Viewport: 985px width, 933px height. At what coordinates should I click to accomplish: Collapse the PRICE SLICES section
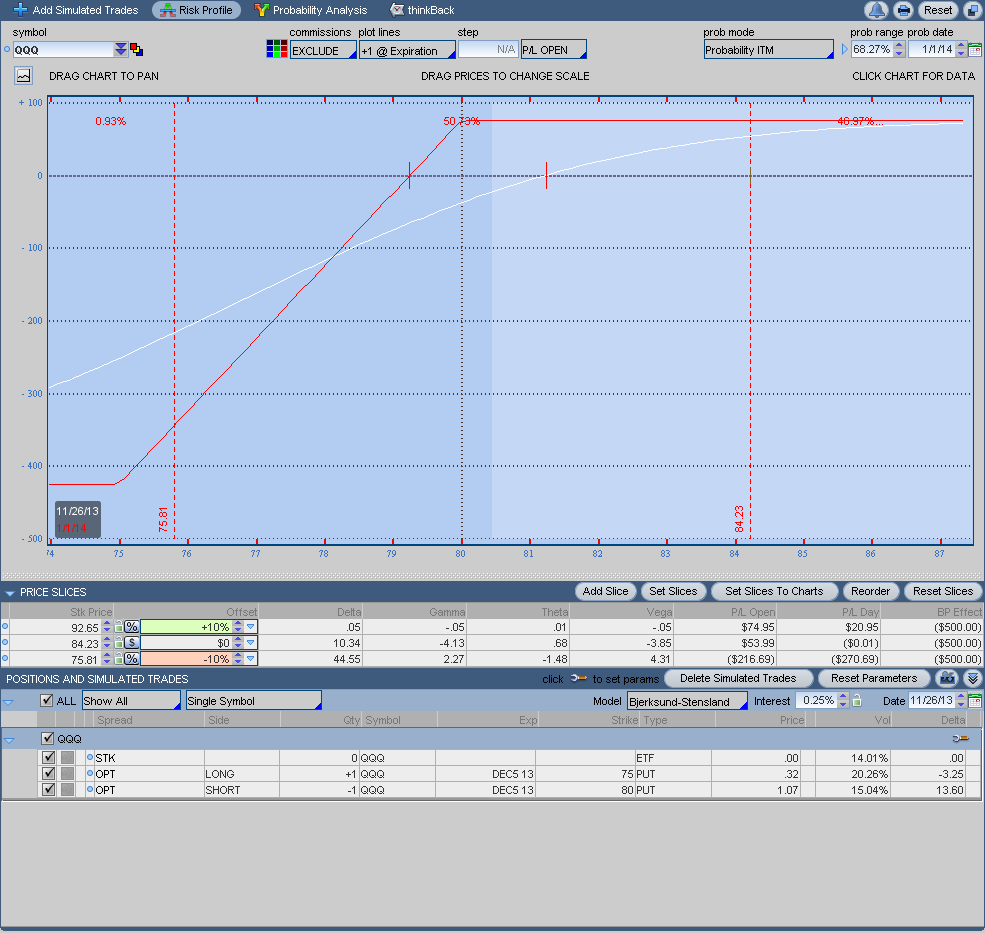pyautogui.click(x=9, y=592)
